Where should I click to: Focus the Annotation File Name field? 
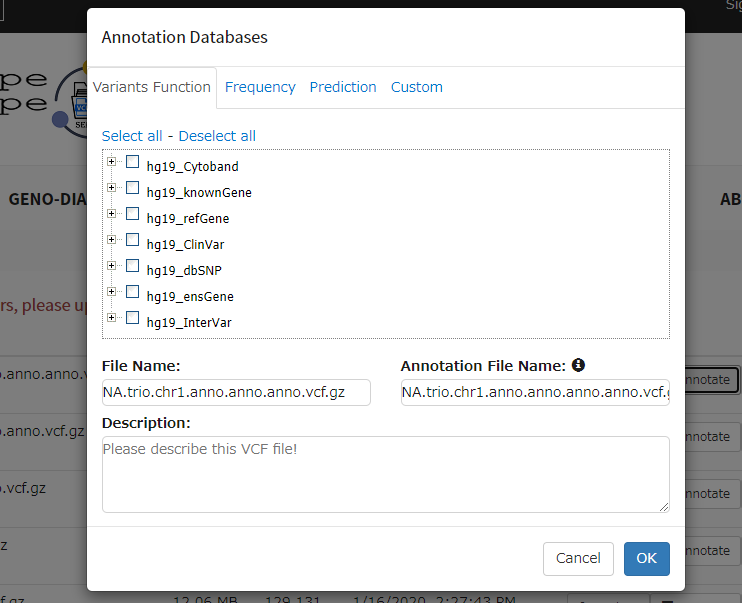click(535, 392)
